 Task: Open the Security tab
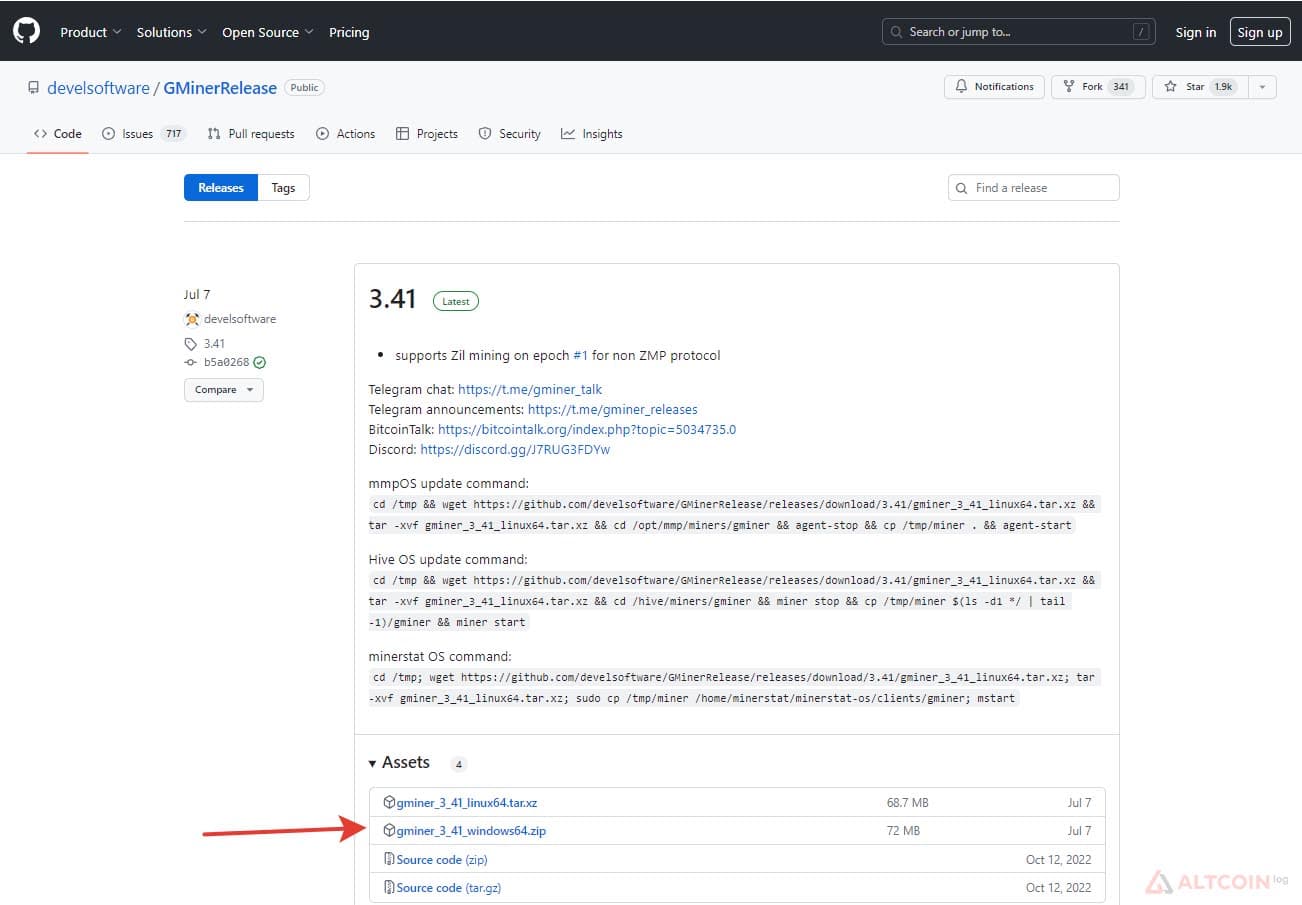[509, 134]
